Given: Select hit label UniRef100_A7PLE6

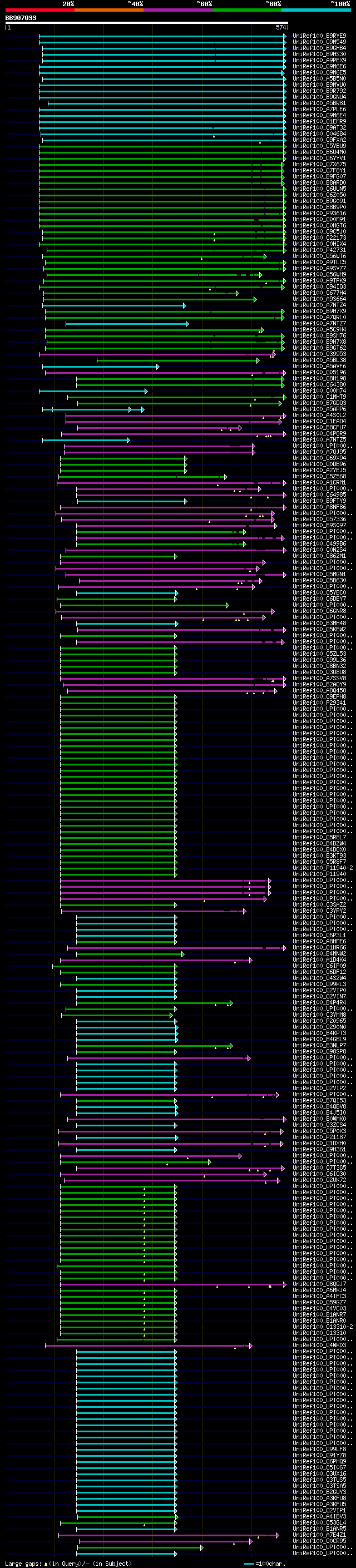Looking at the screenshot, I should (319, 110).
